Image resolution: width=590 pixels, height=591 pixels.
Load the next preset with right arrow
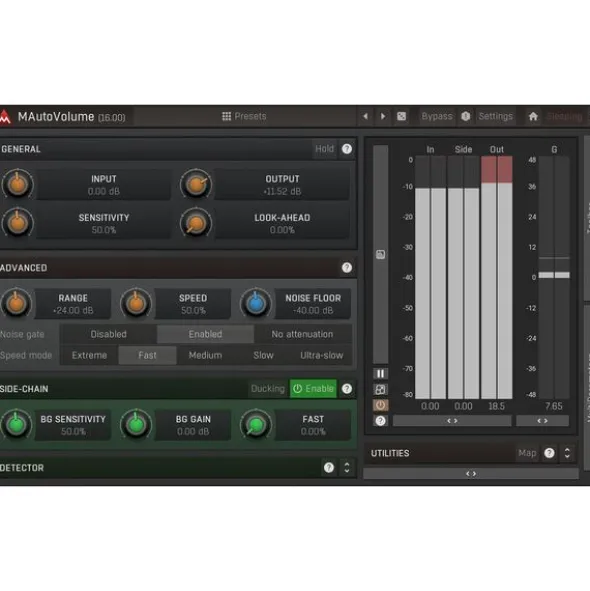point(383,116)
